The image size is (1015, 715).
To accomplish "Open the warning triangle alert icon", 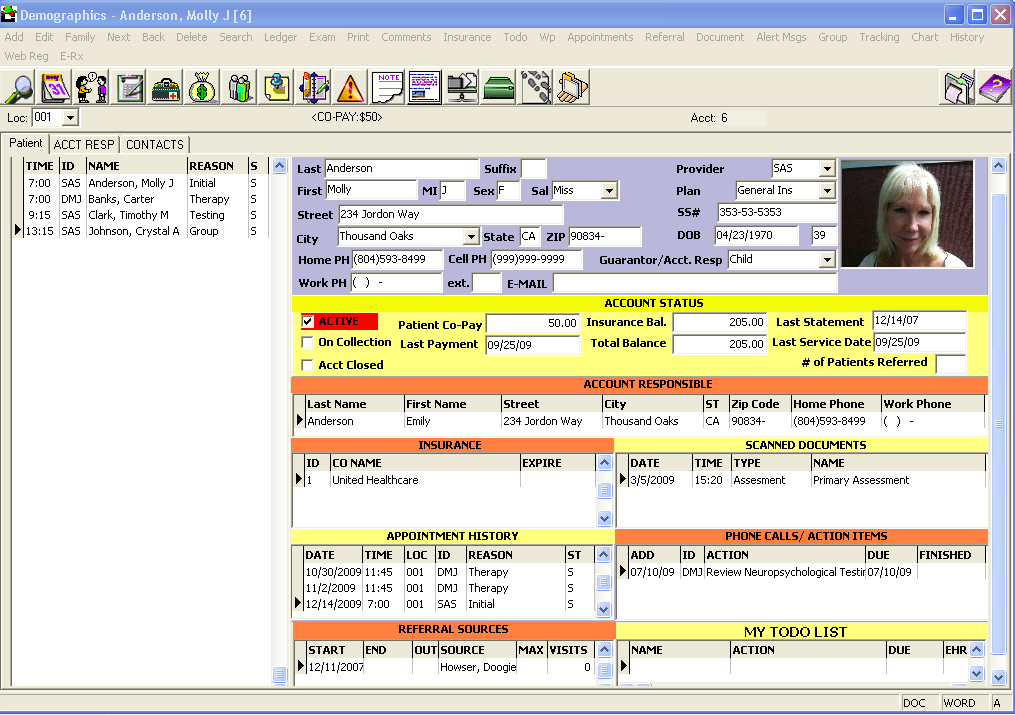I will click(x=350, y=88).
